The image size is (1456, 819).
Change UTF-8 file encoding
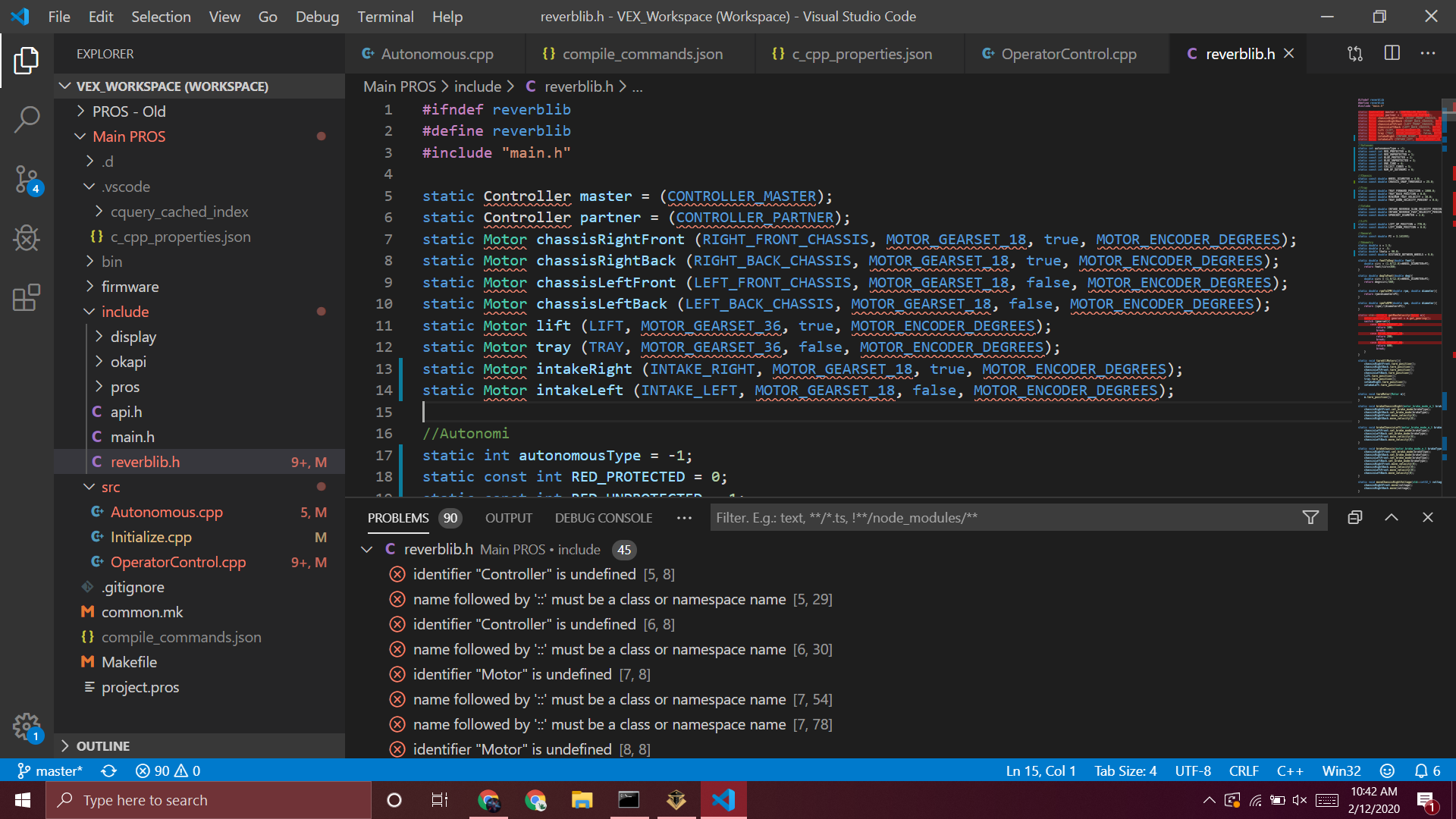[x=1193, y=770]
